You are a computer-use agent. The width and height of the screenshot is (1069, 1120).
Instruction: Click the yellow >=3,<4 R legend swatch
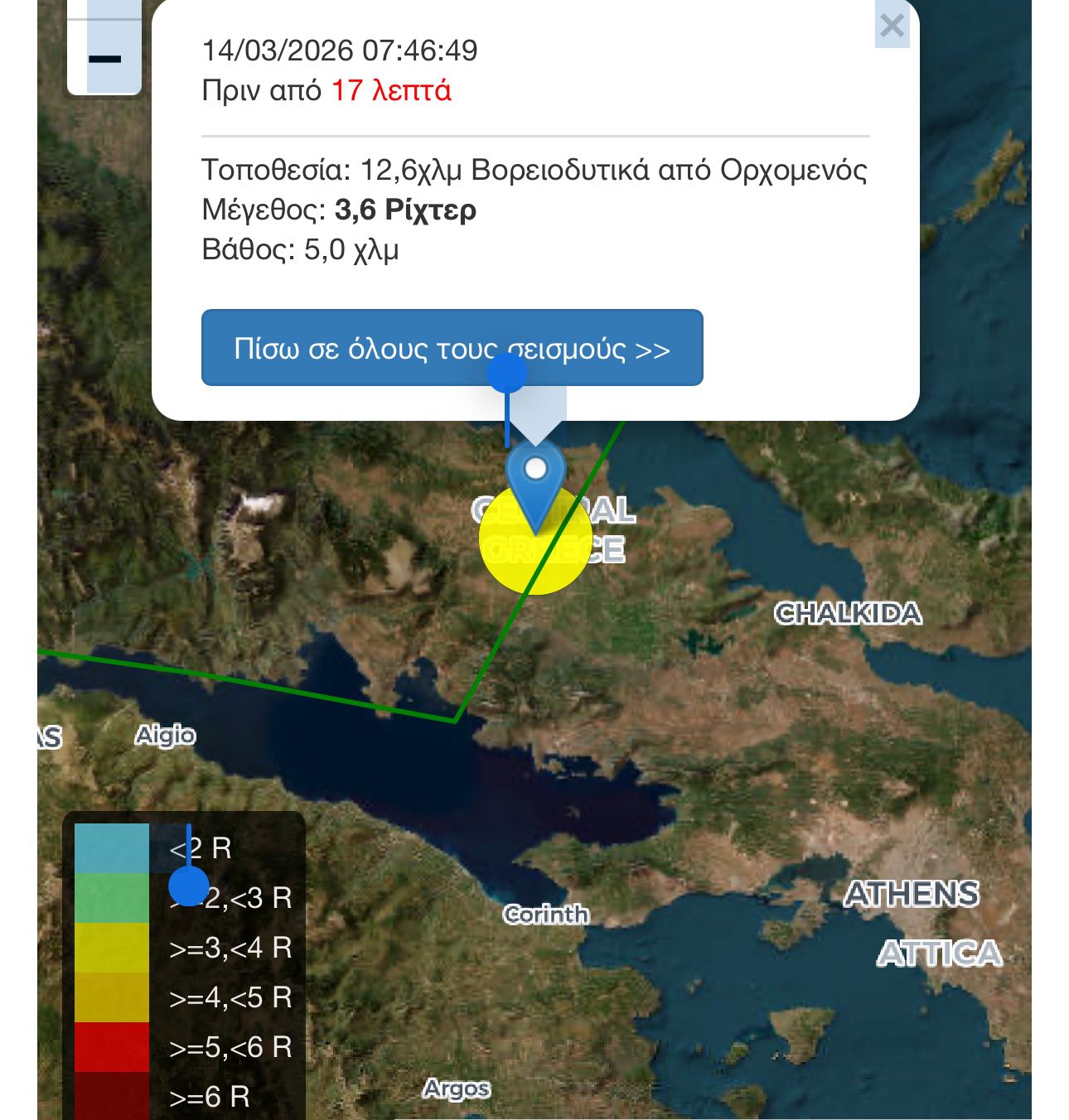[111, 948]
